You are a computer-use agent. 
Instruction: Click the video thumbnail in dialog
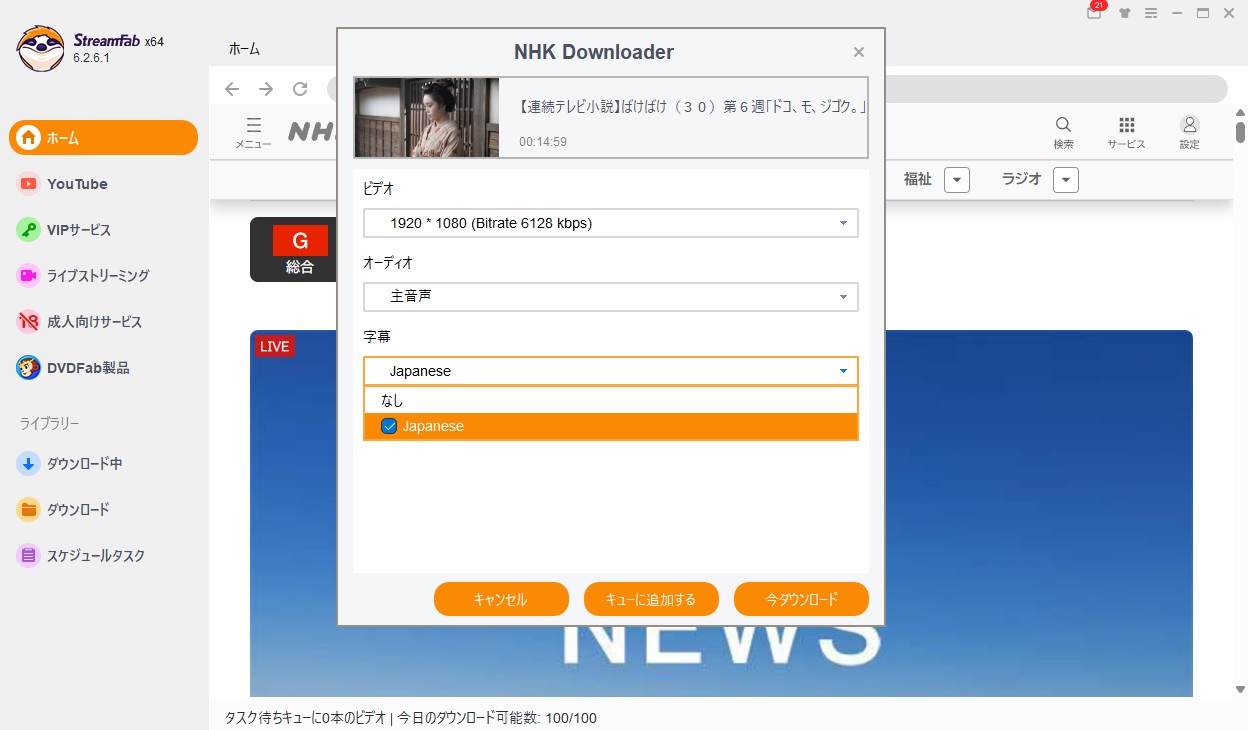point(427,117)
